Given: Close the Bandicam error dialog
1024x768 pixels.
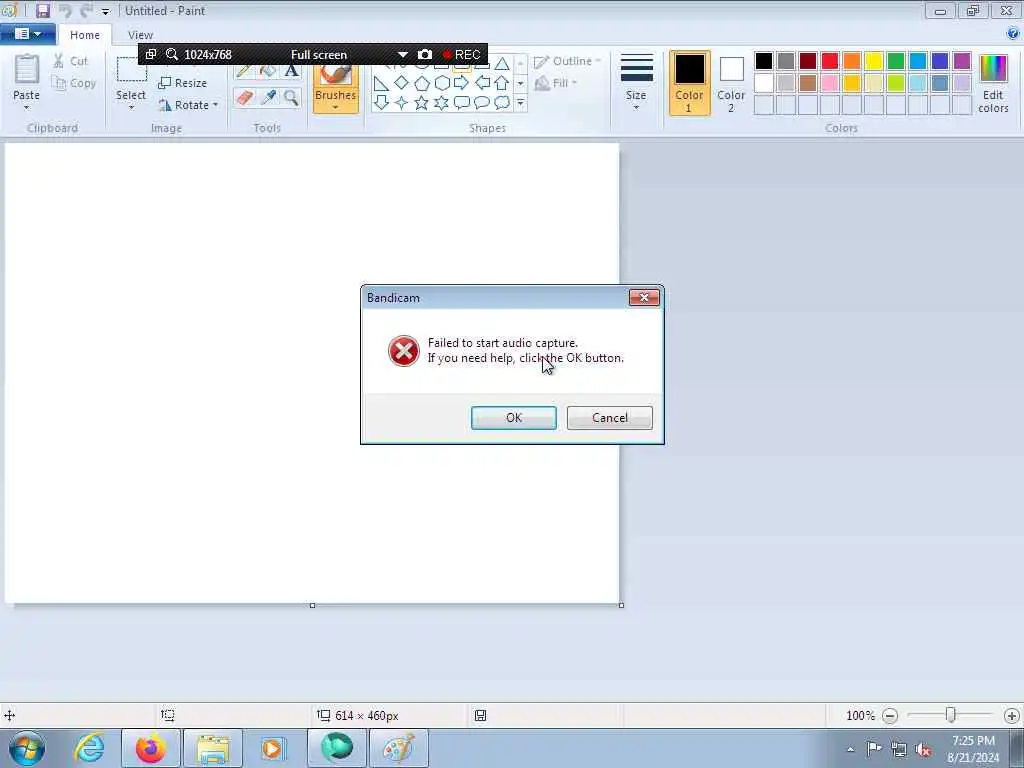Looking at the screenshot, I should coord(644,298).
